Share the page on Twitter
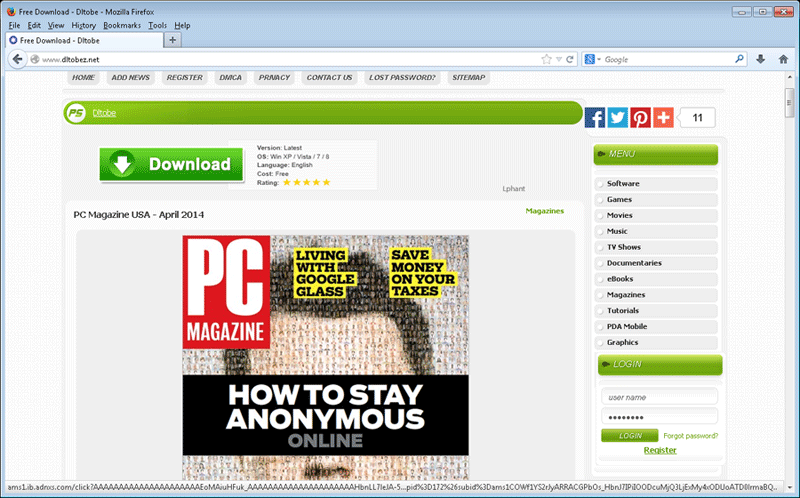Screen dimensions: 800x498 click(x=618, y=118)
